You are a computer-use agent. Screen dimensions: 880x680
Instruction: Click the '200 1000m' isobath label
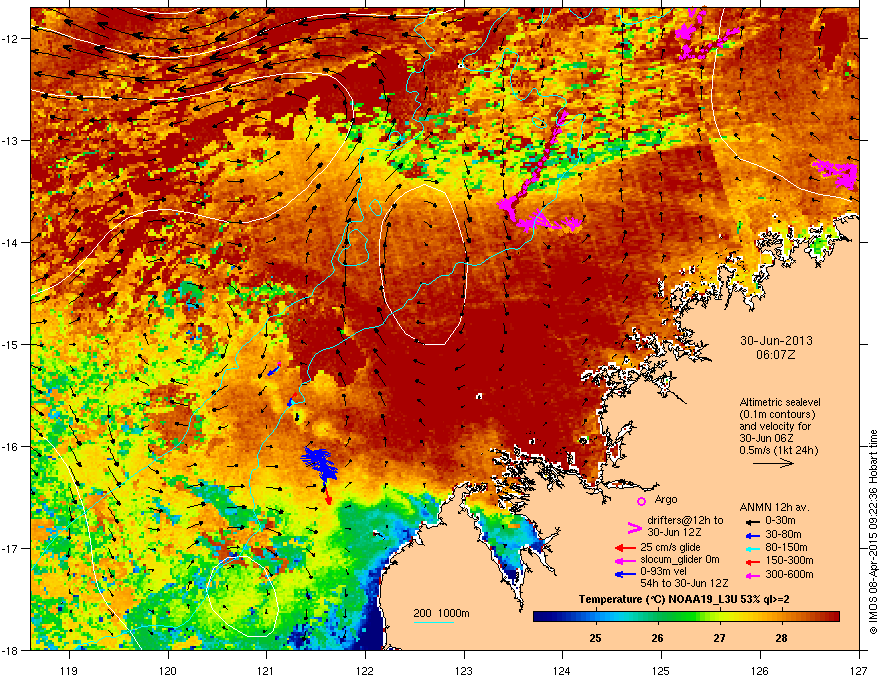[x=442, y=613]
